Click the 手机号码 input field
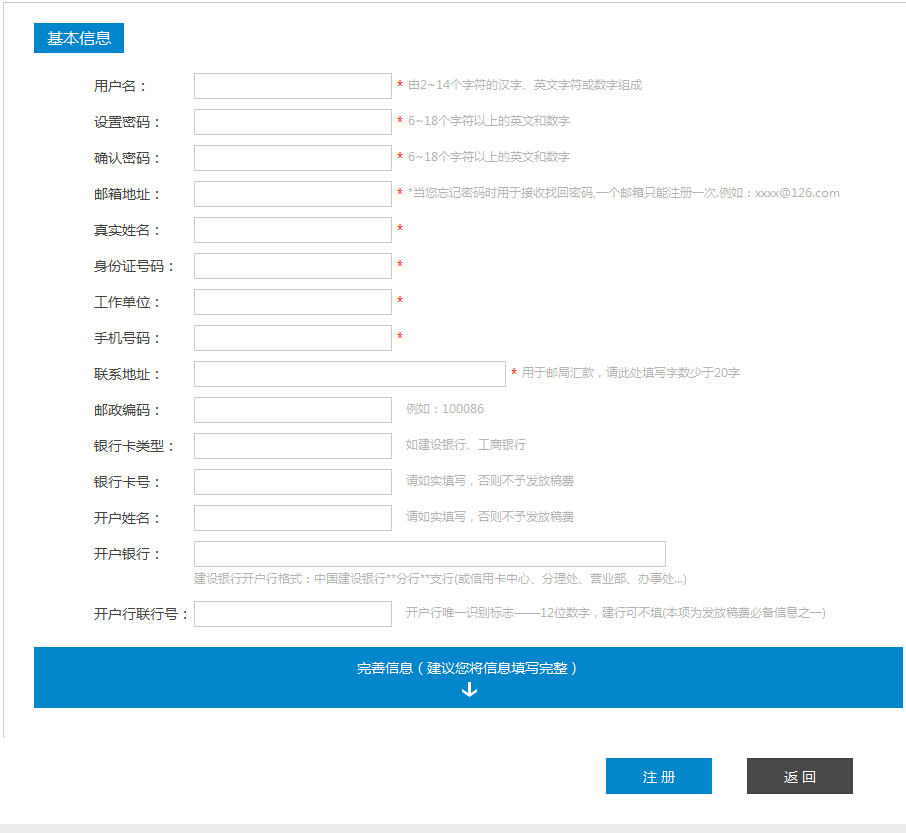The image size is (906, 833). (x=292, y=338)
